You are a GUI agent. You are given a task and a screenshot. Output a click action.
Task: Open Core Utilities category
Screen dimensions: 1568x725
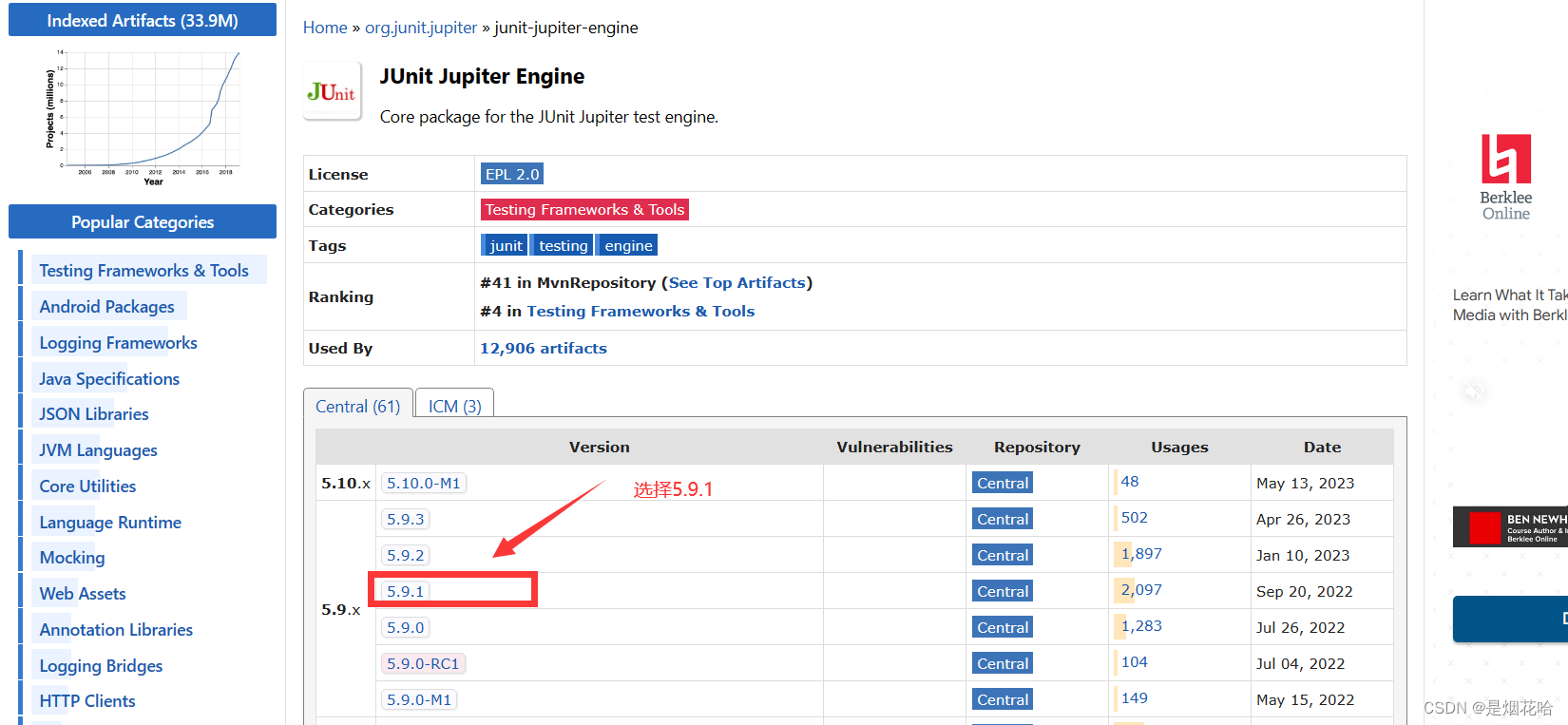[x=87, y=487]
